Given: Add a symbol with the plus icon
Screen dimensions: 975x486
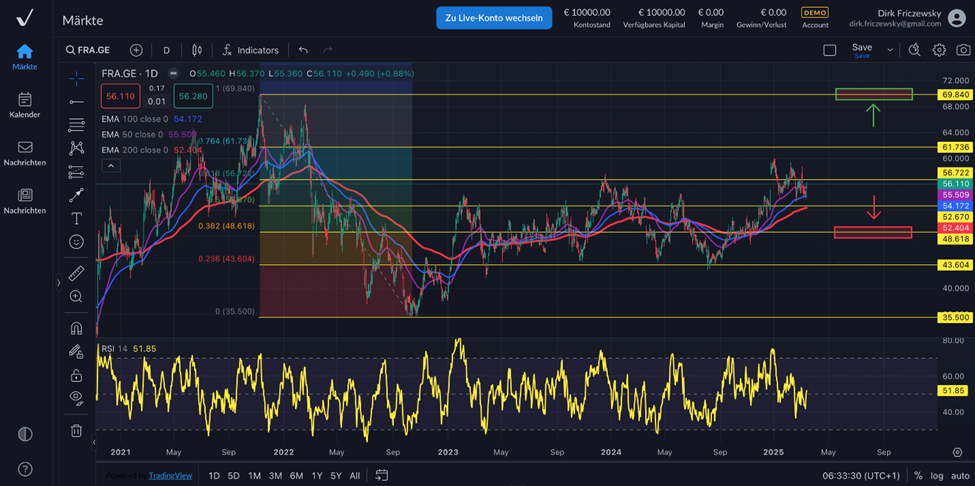Looking at the screenshot, I should click(x=136, y=50).
